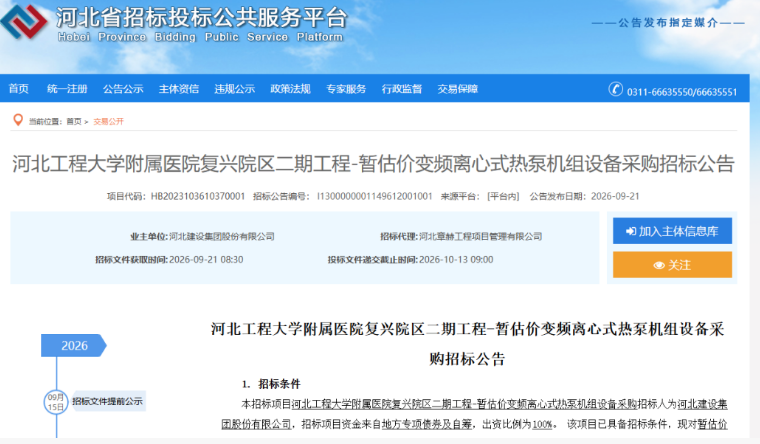Open the 交易保障 menu item

tap(458, 89)
